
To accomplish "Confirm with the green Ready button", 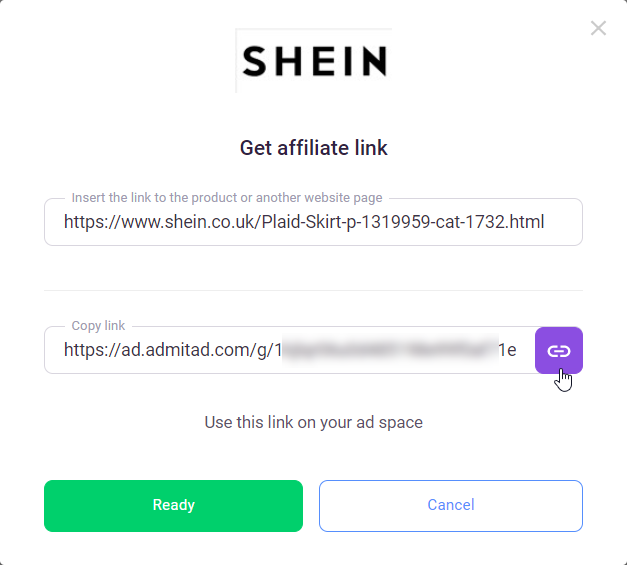I will point(173,505).
